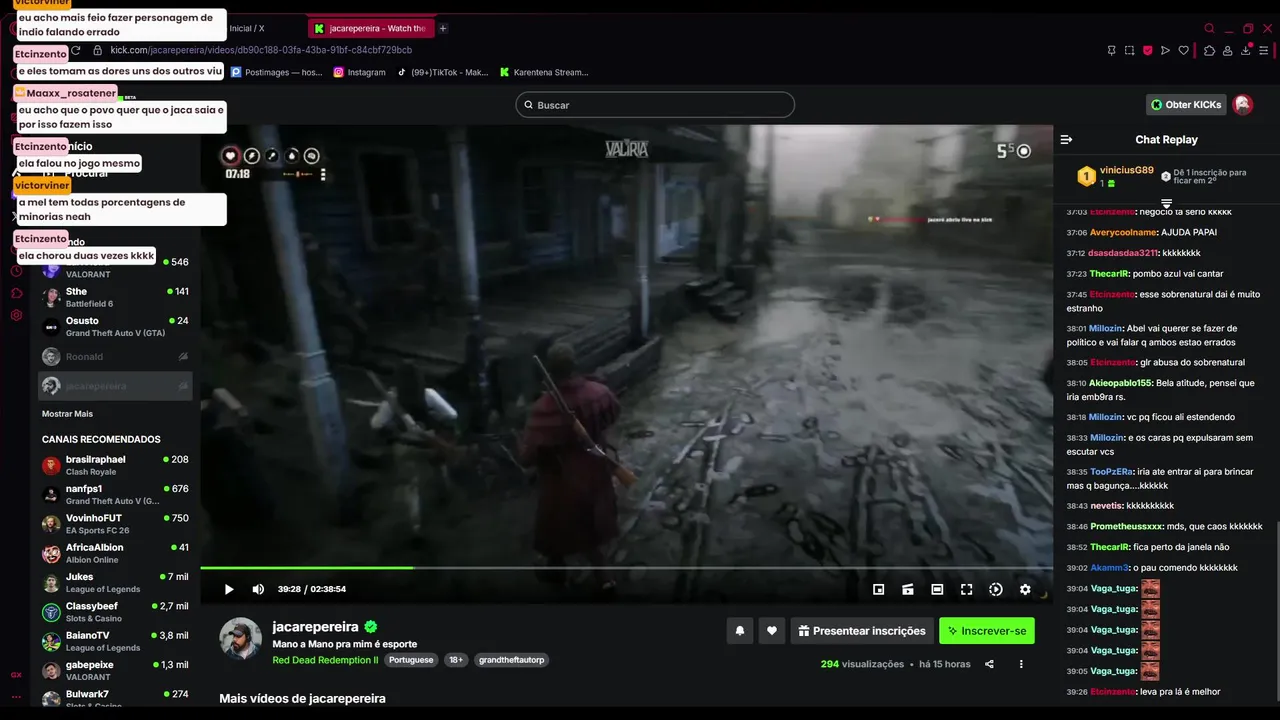
Task: Reload the page
Action: pos(75,50)
